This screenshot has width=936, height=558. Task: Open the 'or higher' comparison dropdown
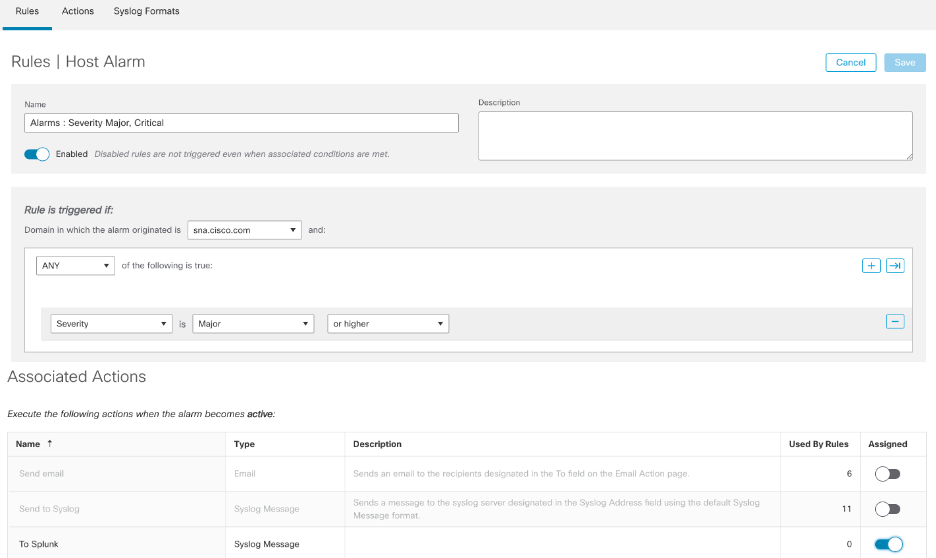tap(388, 323)
